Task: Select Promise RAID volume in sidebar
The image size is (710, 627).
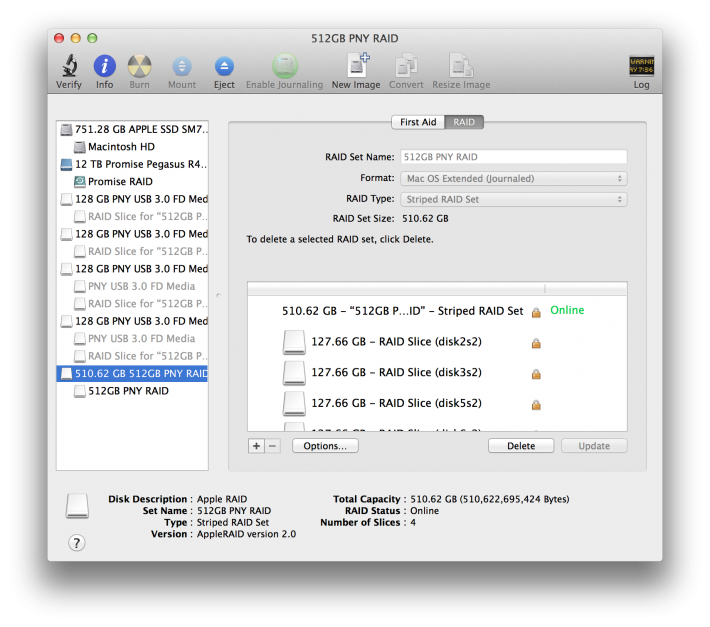Action: [132, 182]
